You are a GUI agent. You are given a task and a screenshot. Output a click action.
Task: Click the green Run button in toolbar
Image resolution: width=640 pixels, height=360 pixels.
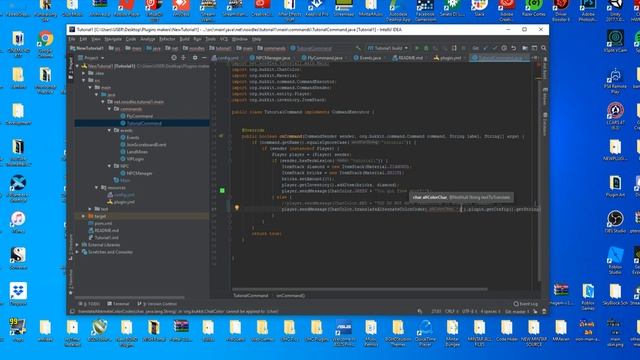tap(416, 48)
